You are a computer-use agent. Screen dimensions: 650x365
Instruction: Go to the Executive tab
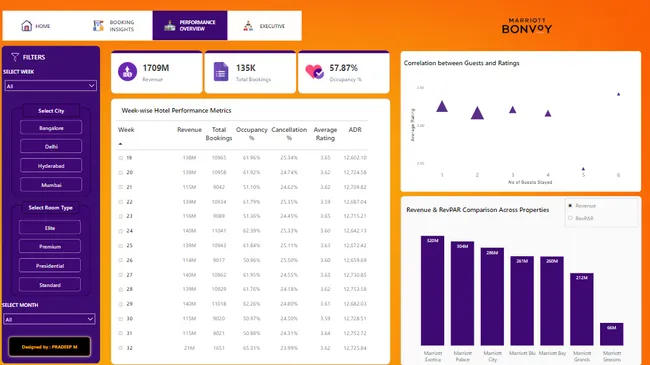click(264, 26)
